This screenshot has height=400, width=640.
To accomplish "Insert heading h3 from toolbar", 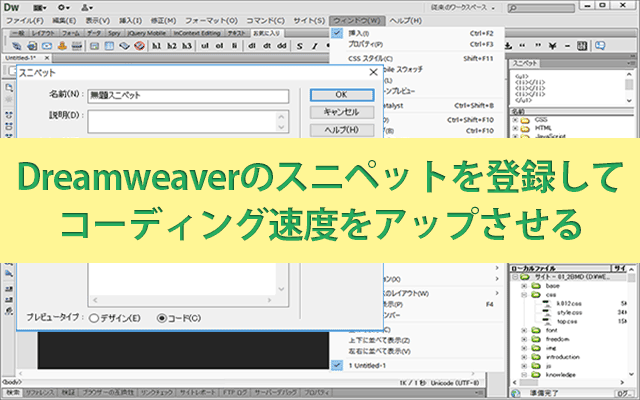I will pos(187,46).
